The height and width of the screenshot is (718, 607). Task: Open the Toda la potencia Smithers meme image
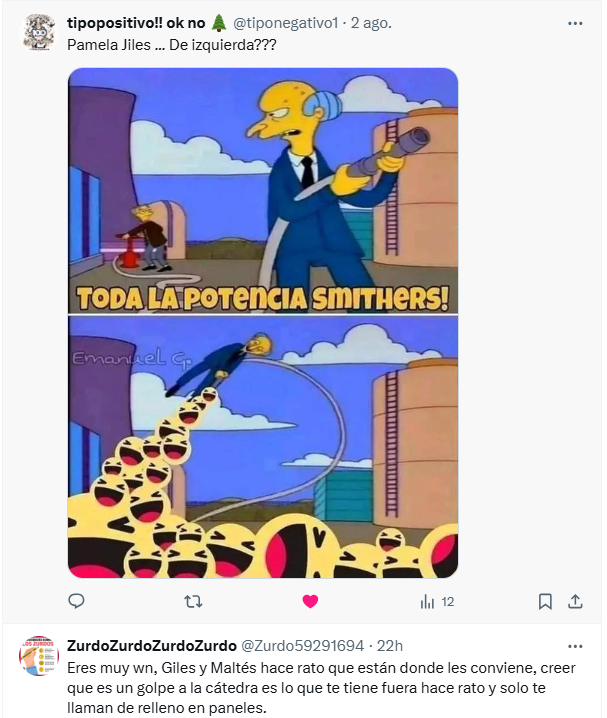[263, 190]
